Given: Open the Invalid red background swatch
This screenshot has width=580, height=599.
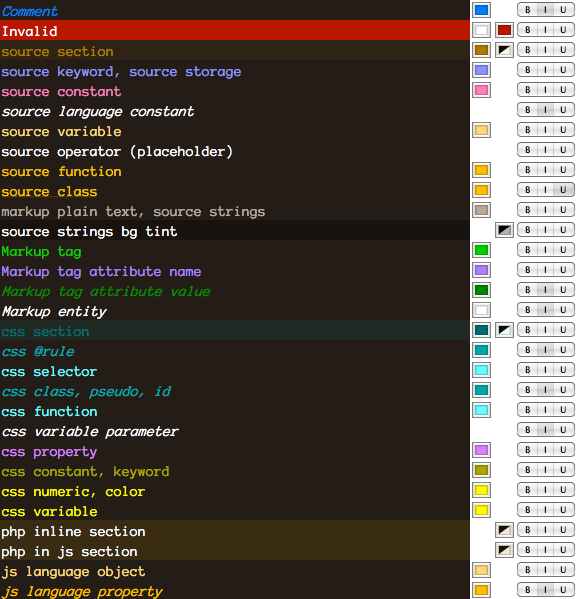Looking at the screenshot, I should point(504,30).
